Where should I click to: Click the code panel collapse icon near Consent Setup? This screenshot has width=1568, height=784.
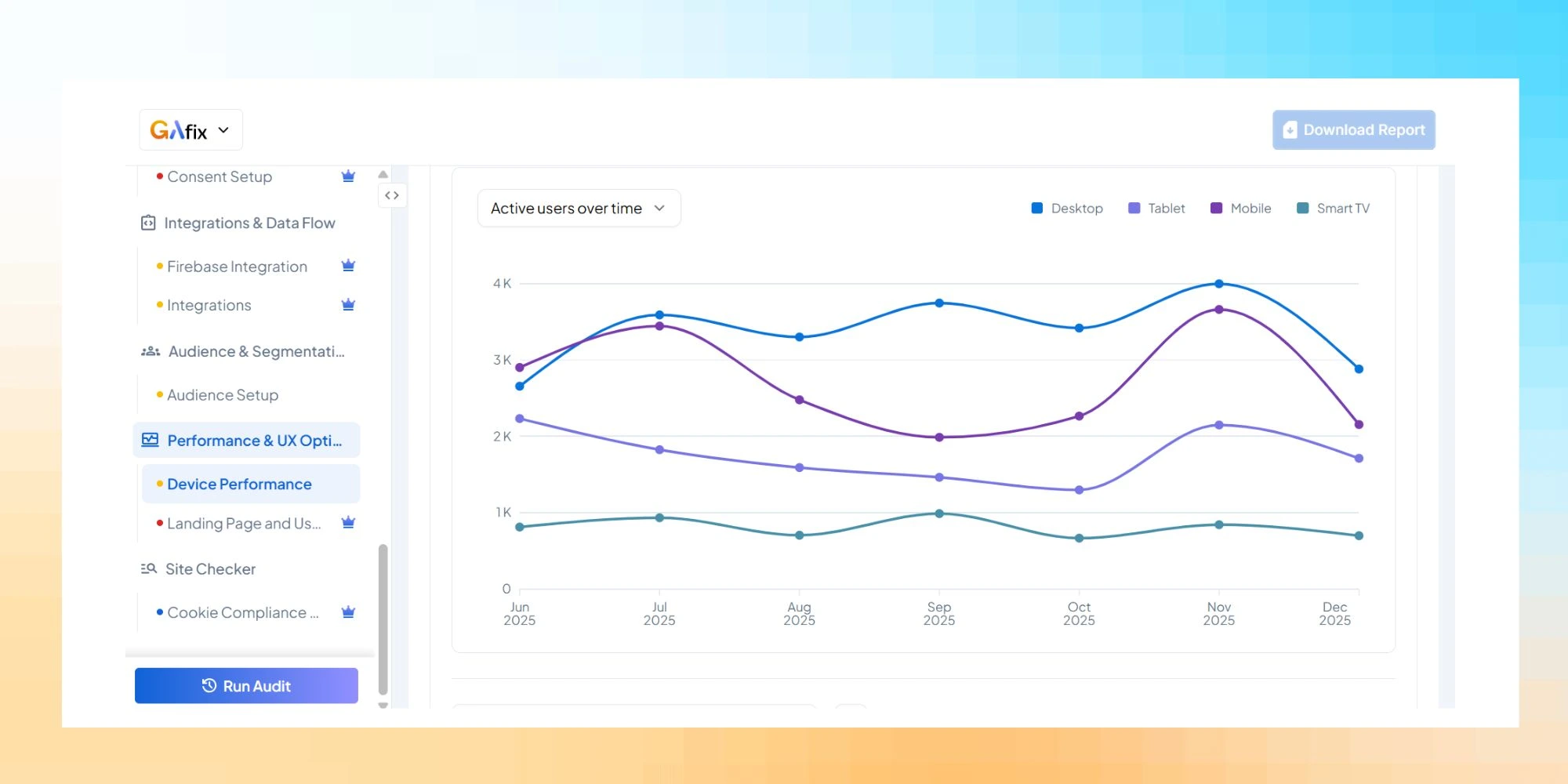[x=392, y=195]
